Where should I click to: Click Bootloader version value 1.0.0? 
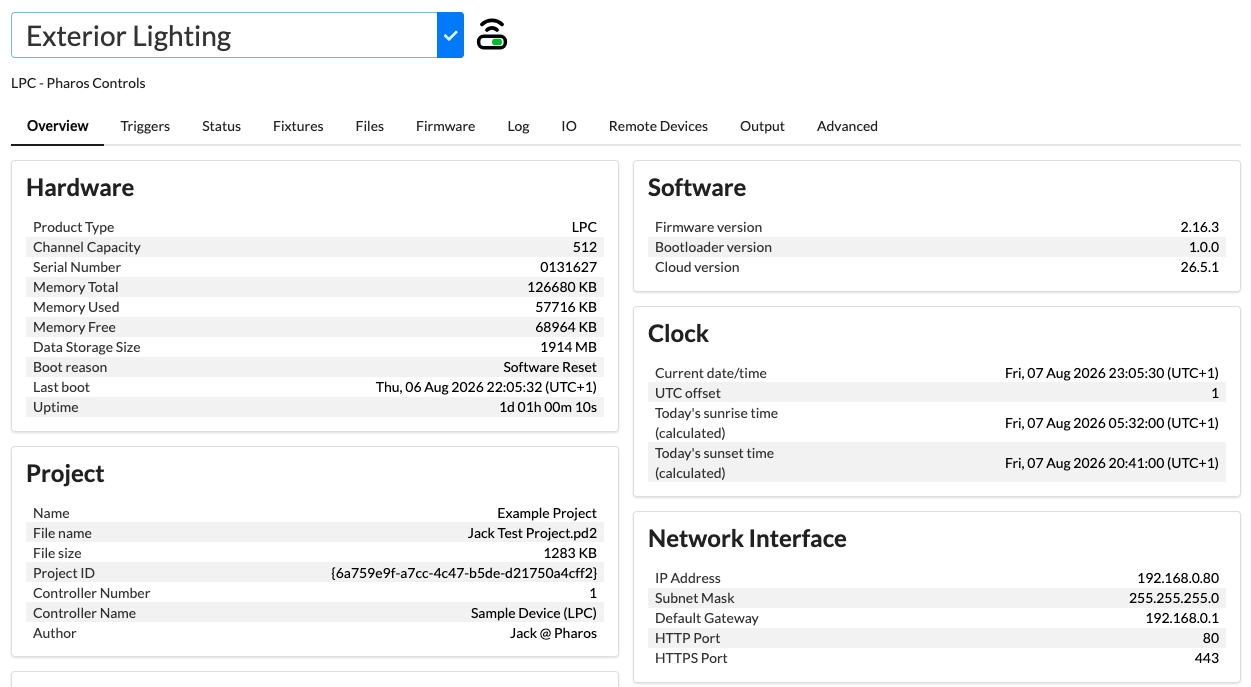[1204, 247]
